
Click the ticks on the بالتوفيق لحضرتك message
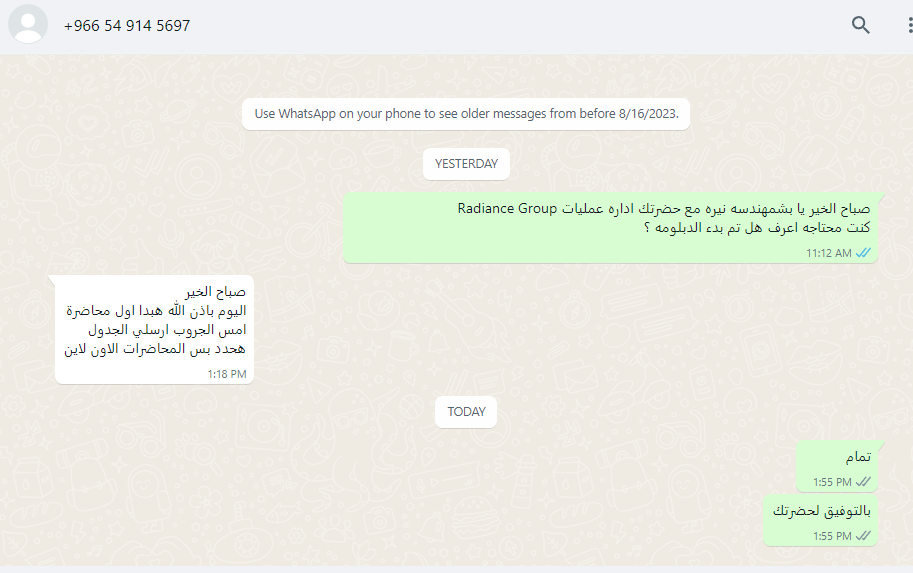(x=864, y=536)
